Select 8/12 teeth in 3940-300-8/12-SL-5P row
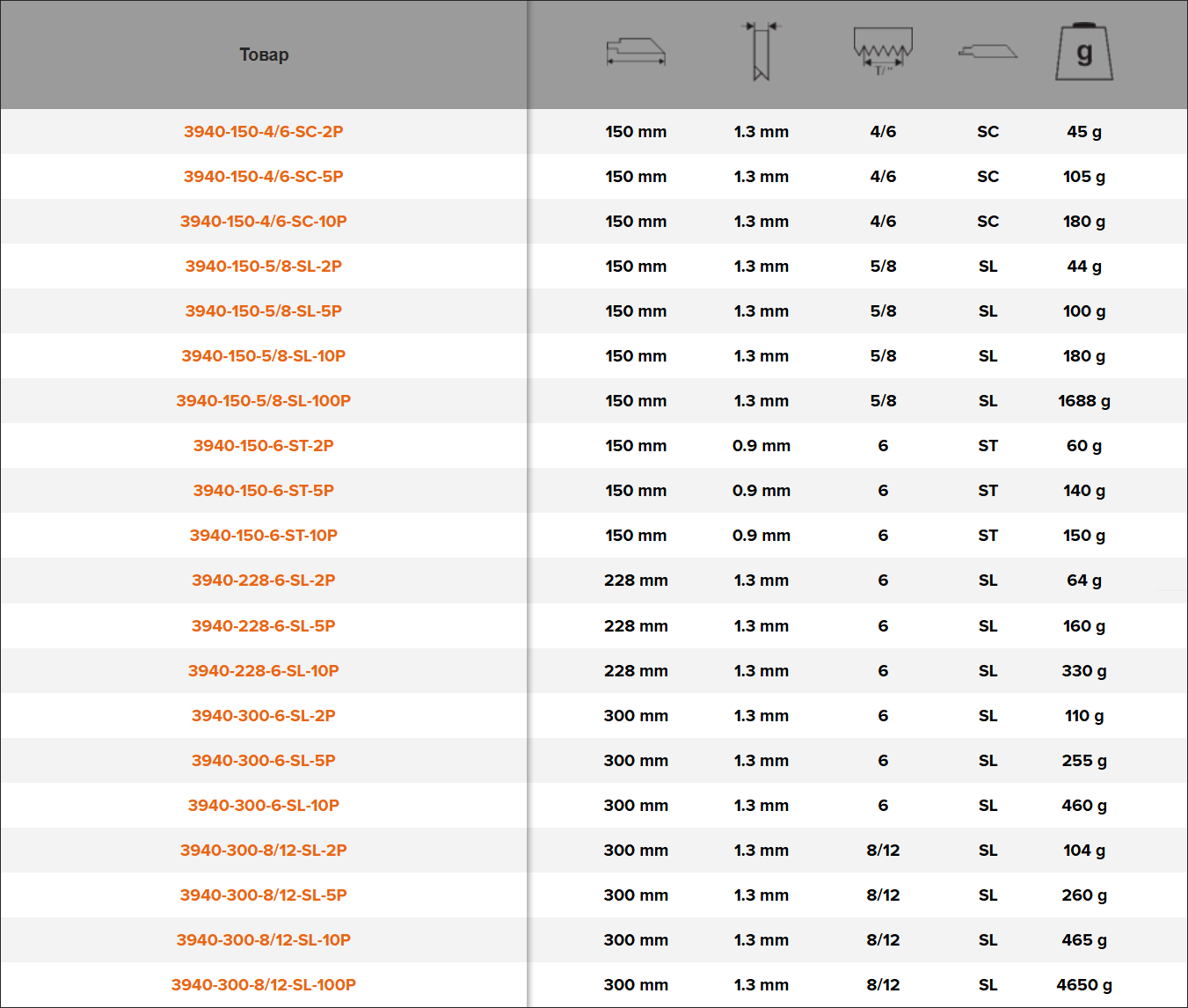Viewport: 1188px width, 1008px height. click(x=883, y=895)
